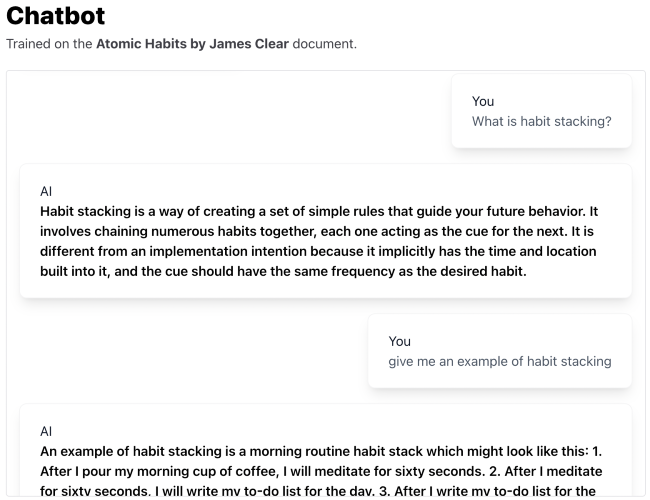
Task: Click the word "document" in the subtitle
Action: [322, 44]
